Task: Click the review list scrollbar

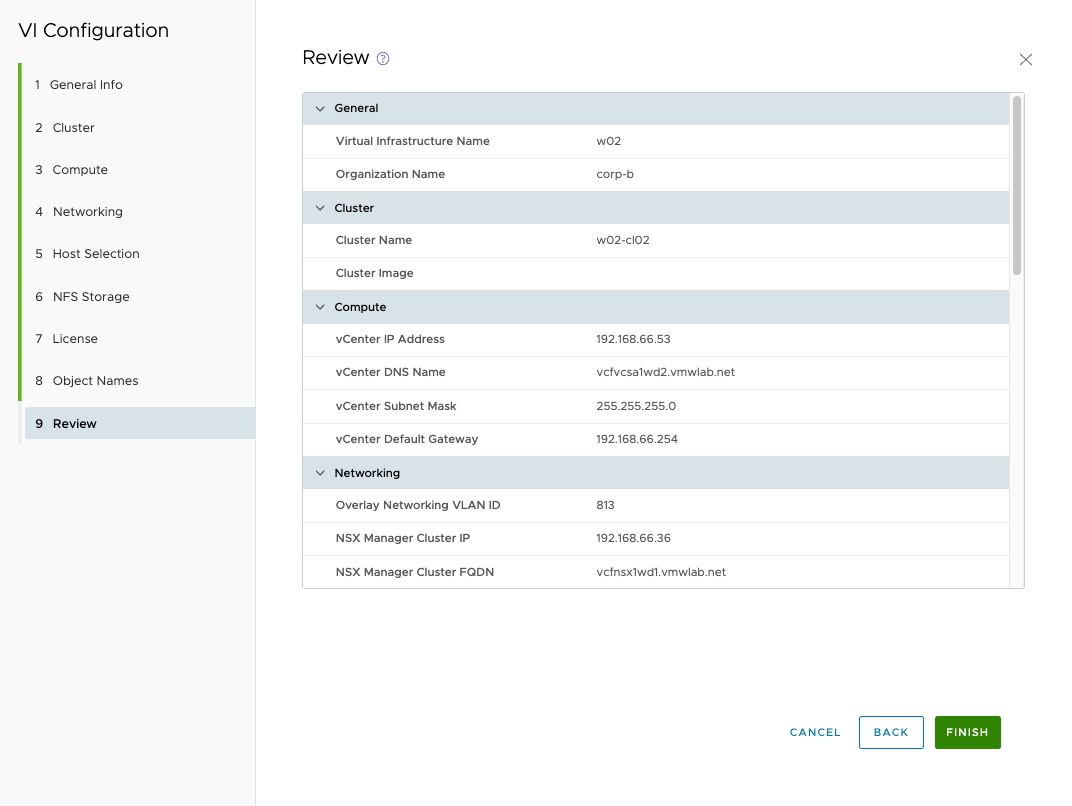Action: pyautogui.click(x=1017, y=186)
